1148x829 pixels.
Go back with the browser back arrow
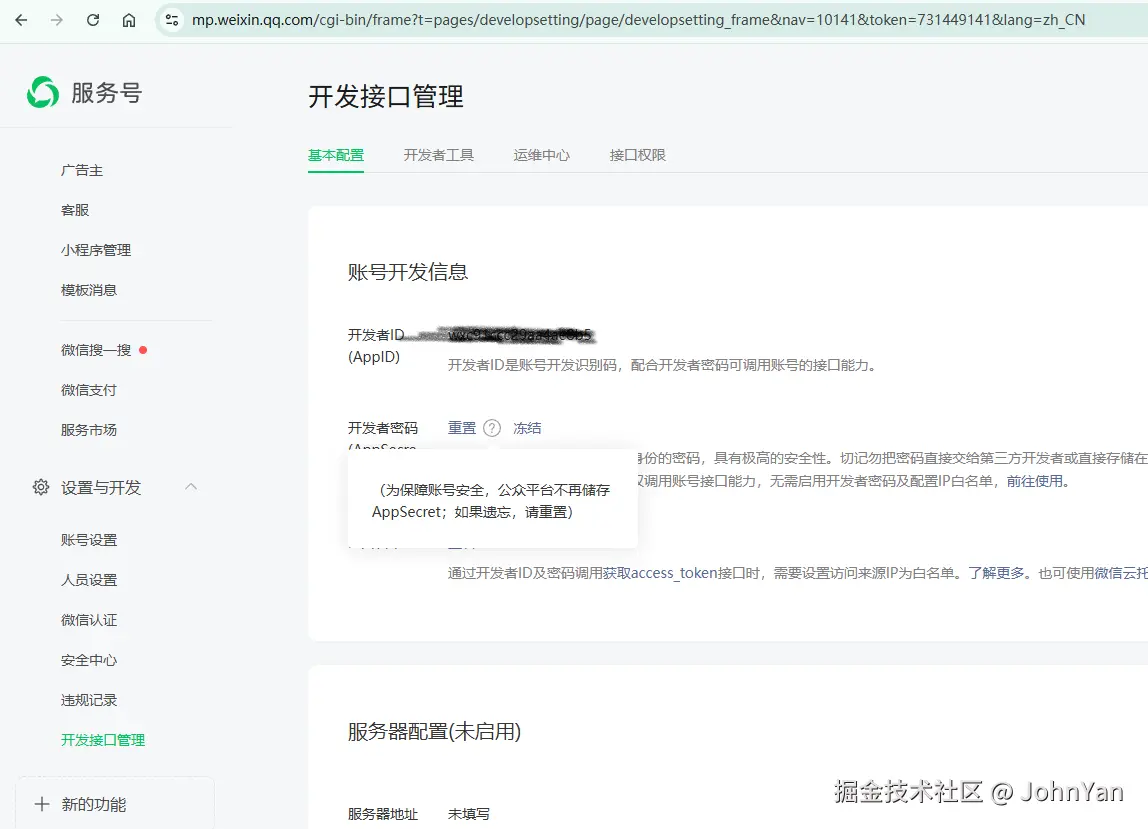[21, 20]
